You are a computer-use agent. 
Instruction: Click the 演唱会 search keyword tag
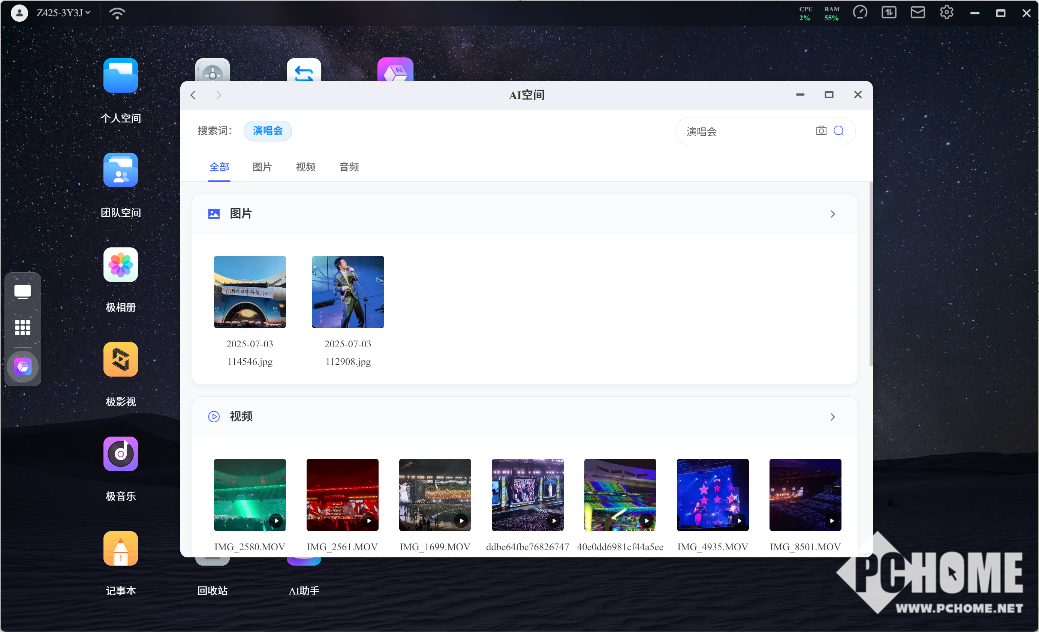[268, 131]
